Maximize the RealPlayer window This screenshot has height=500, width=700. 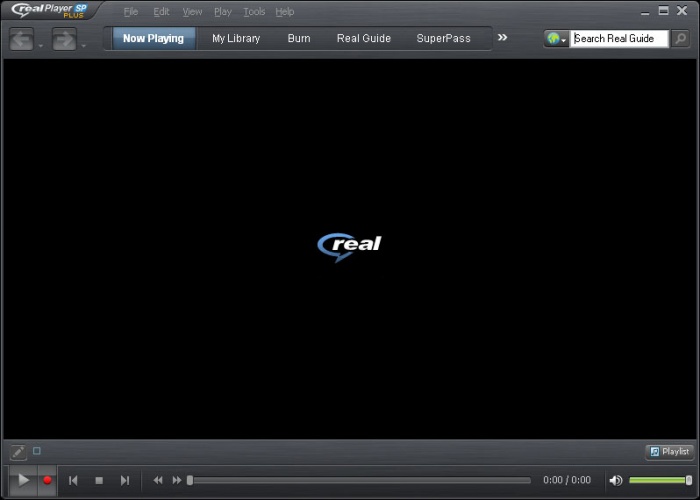(x=664, y=10)
